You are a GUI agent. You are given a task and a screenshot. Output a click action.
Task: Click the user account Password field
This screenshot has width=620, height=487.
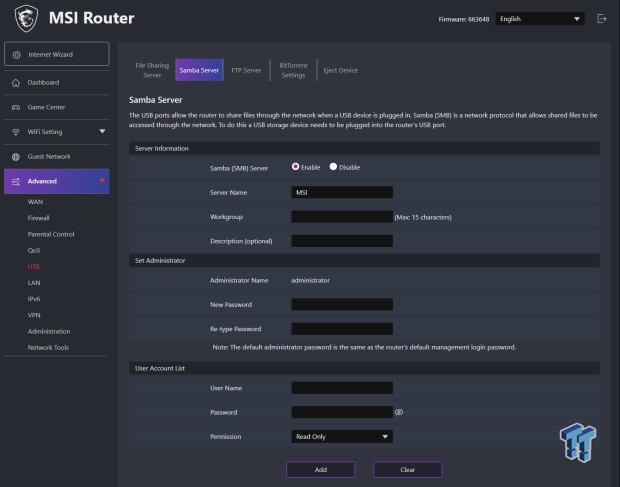click(x=342, y=412)
